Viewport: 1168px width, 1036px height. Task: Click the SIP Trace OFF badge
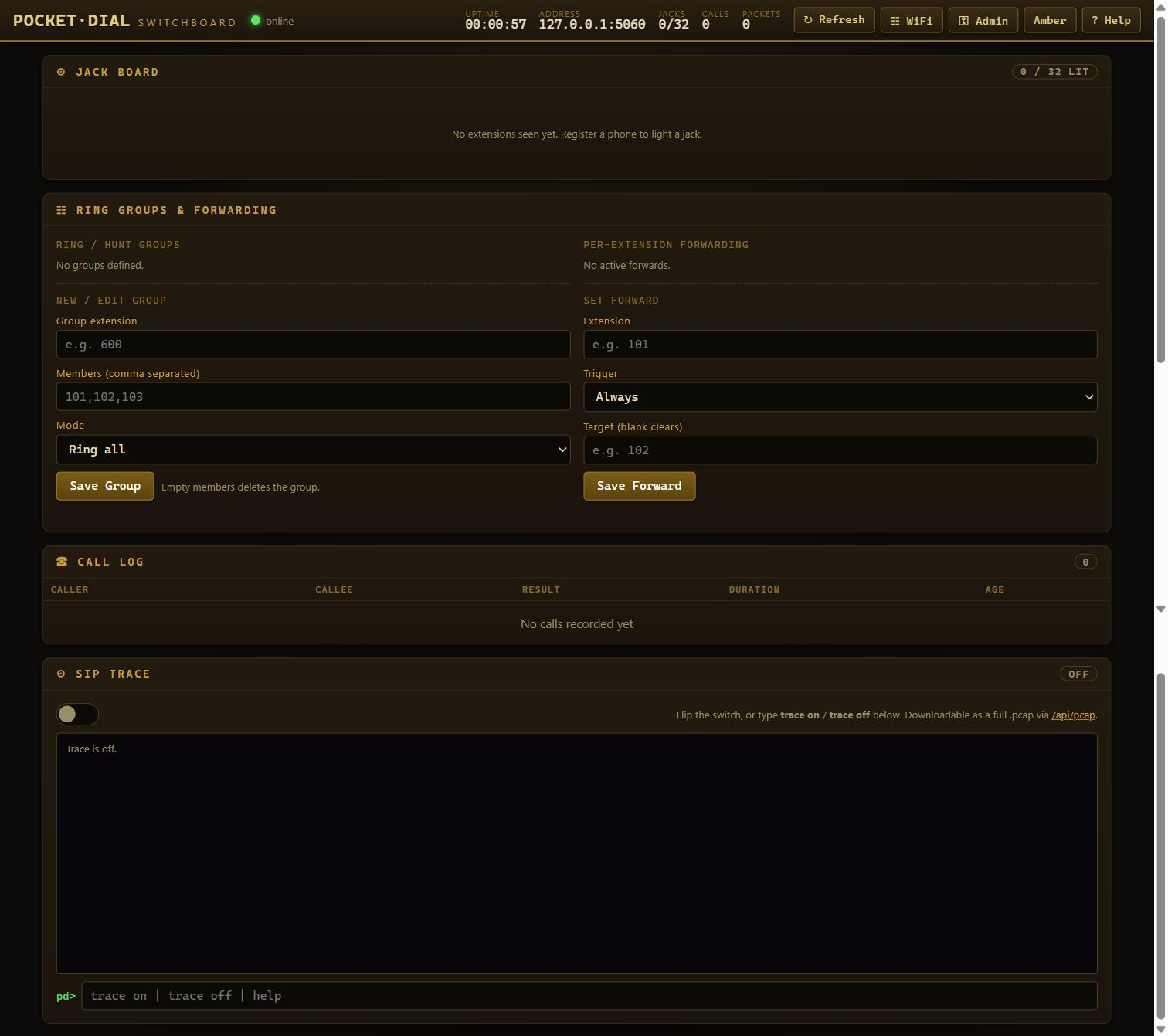(1078, 674)
